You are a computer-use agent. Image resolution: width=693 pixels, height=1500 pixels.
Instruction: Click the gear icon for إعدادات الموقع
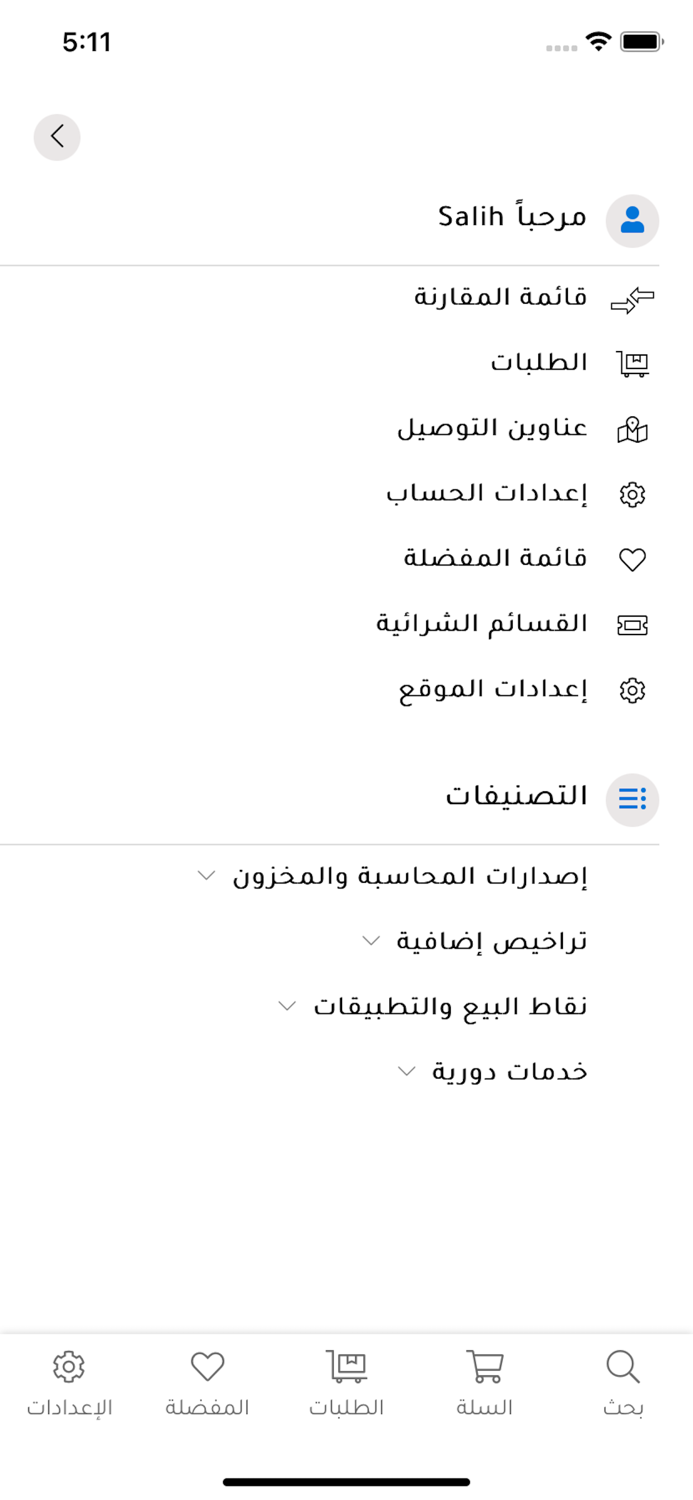click(634, 689)
